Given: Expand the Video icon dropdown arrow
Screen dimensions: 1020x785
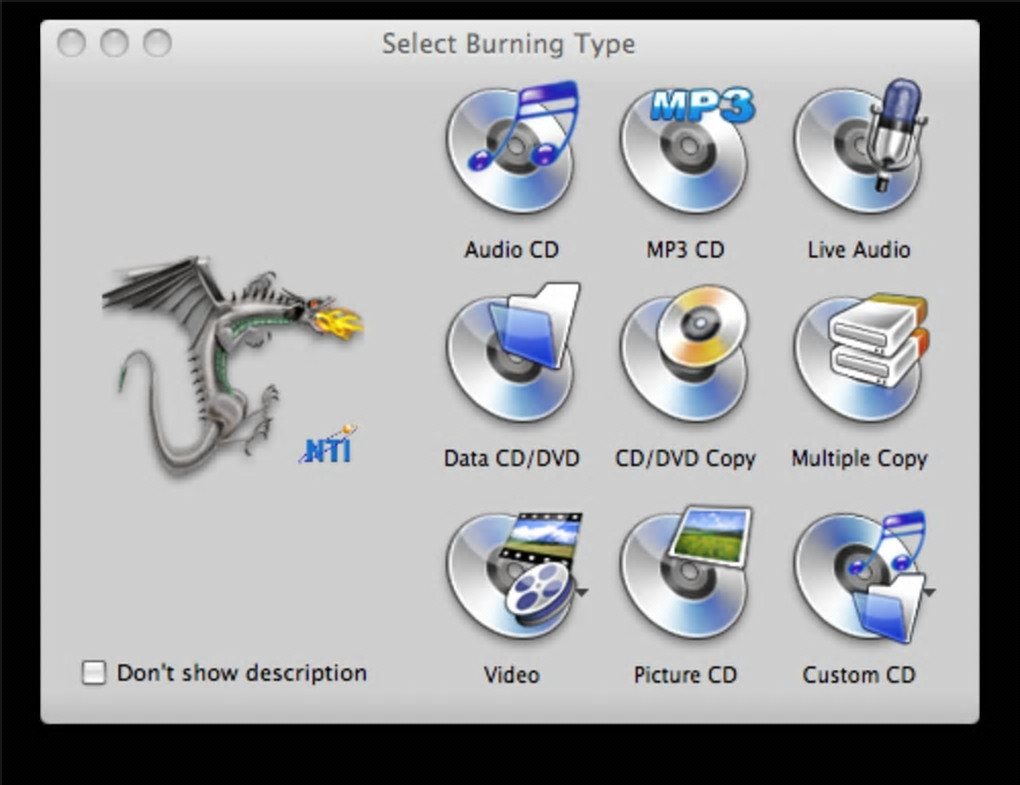Looking at the screenshot, I should (582, 592).
